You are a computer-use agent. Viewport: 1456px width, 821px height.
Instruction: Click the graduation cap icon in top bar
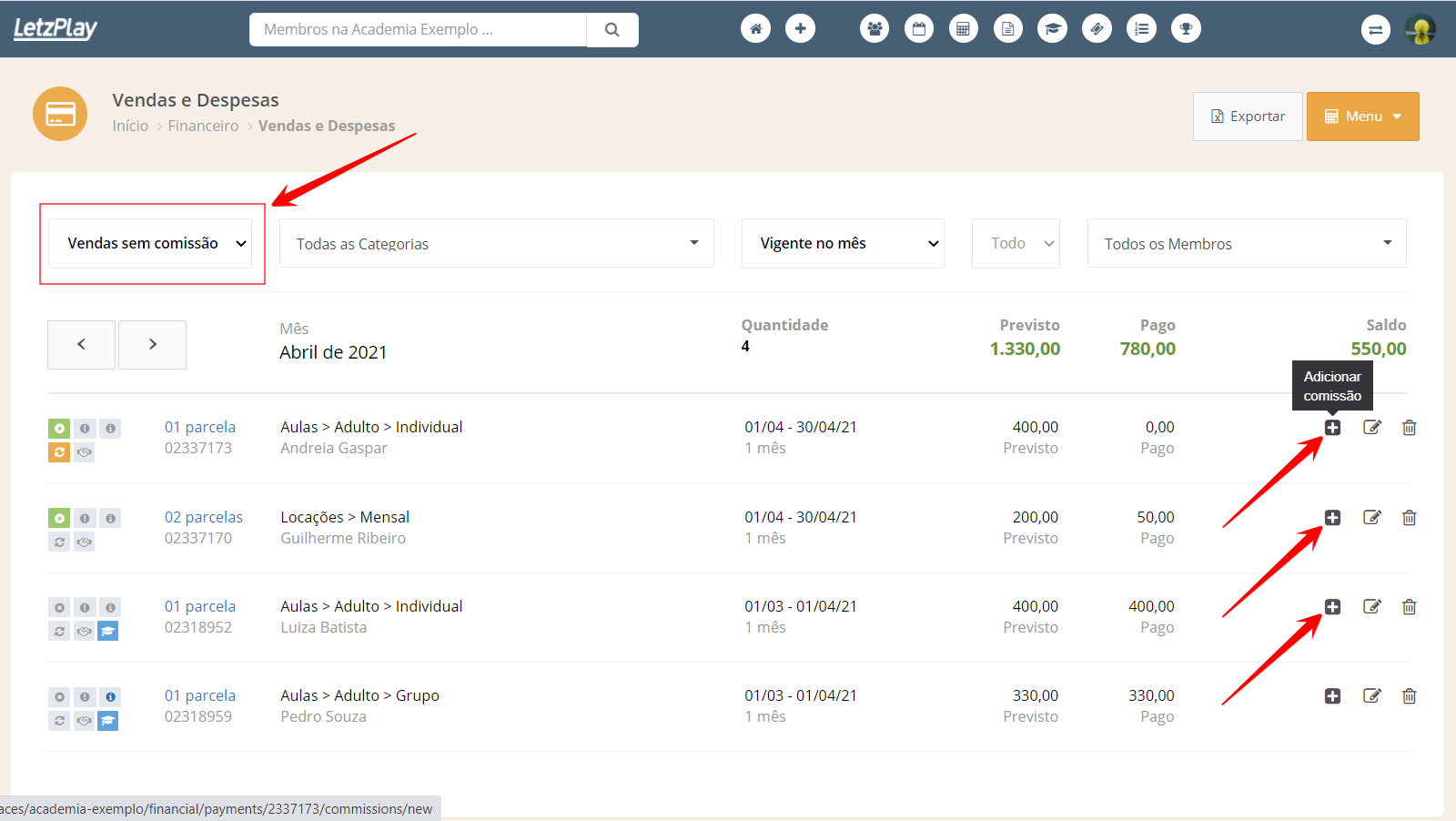tap(1052, 29)
